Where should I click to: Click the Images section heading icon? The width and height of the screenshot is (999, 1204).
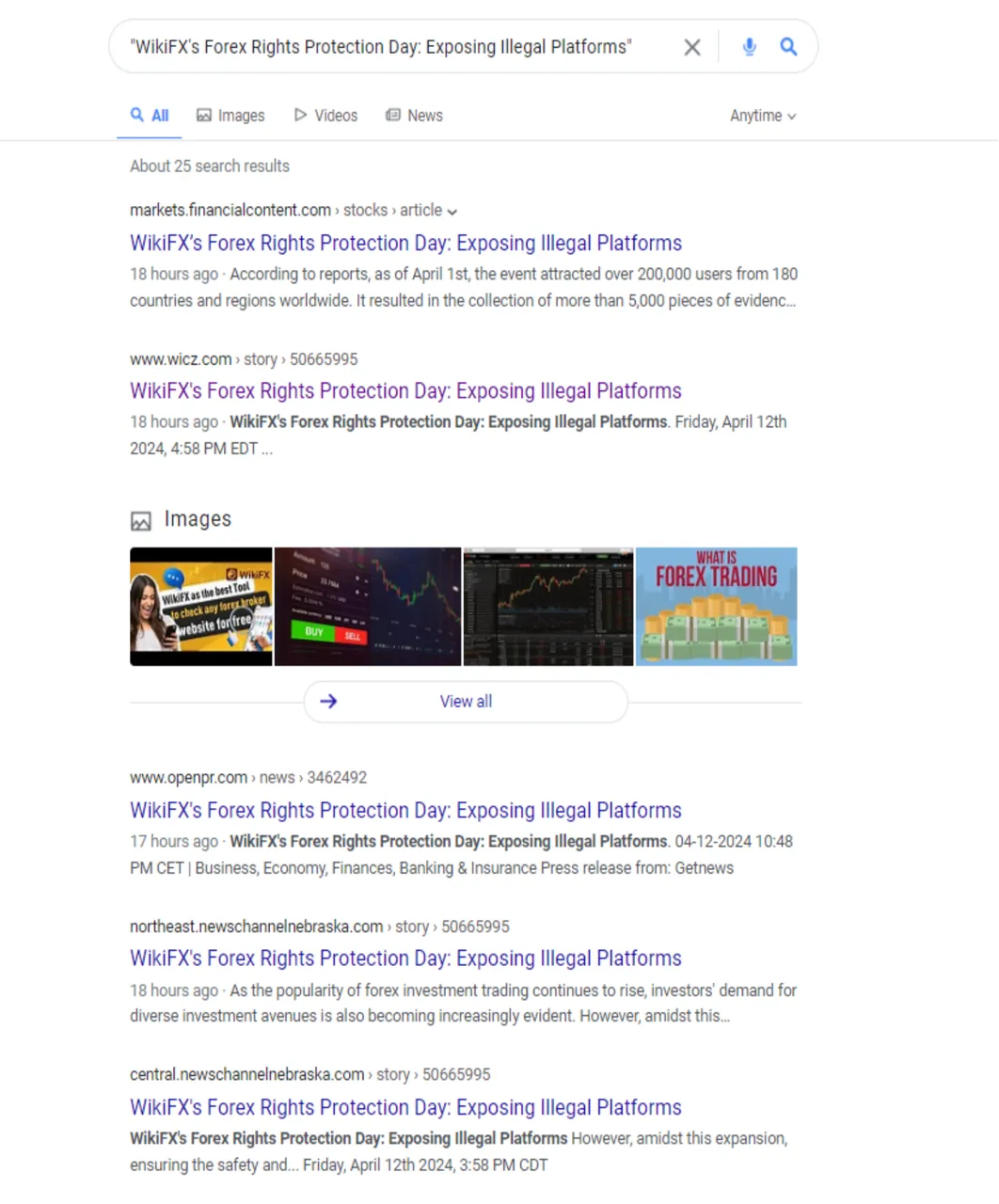pos(141,520)
